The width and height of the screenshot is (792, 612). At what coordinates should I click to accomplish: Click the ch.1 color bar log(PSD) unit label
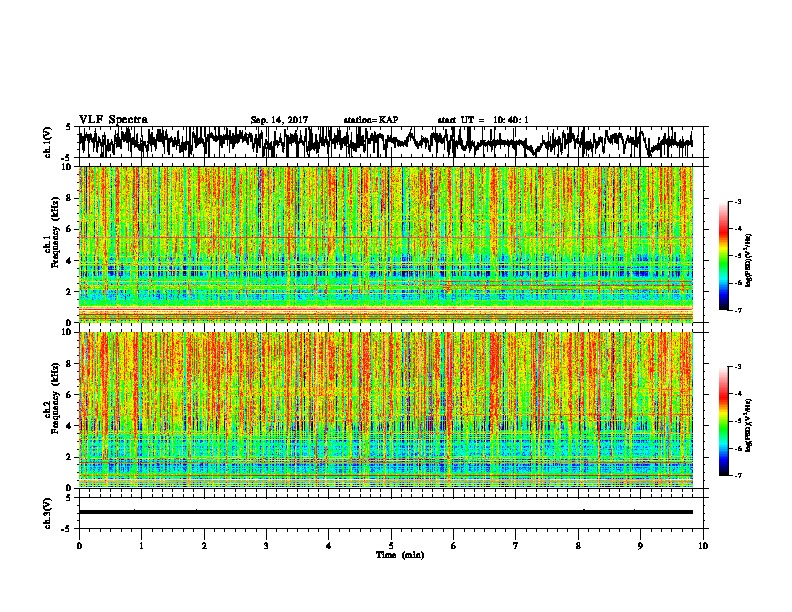click(x=749, y=261)
